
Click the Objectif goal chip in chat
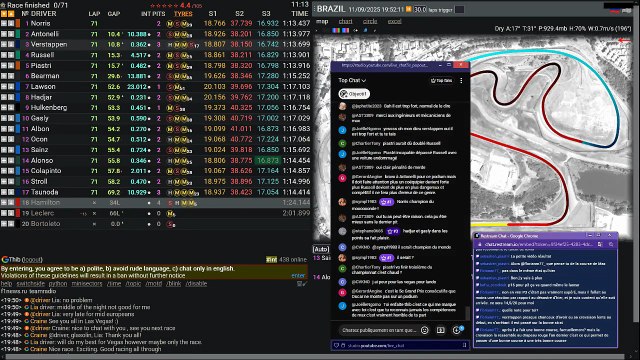[x=354, y=94]
